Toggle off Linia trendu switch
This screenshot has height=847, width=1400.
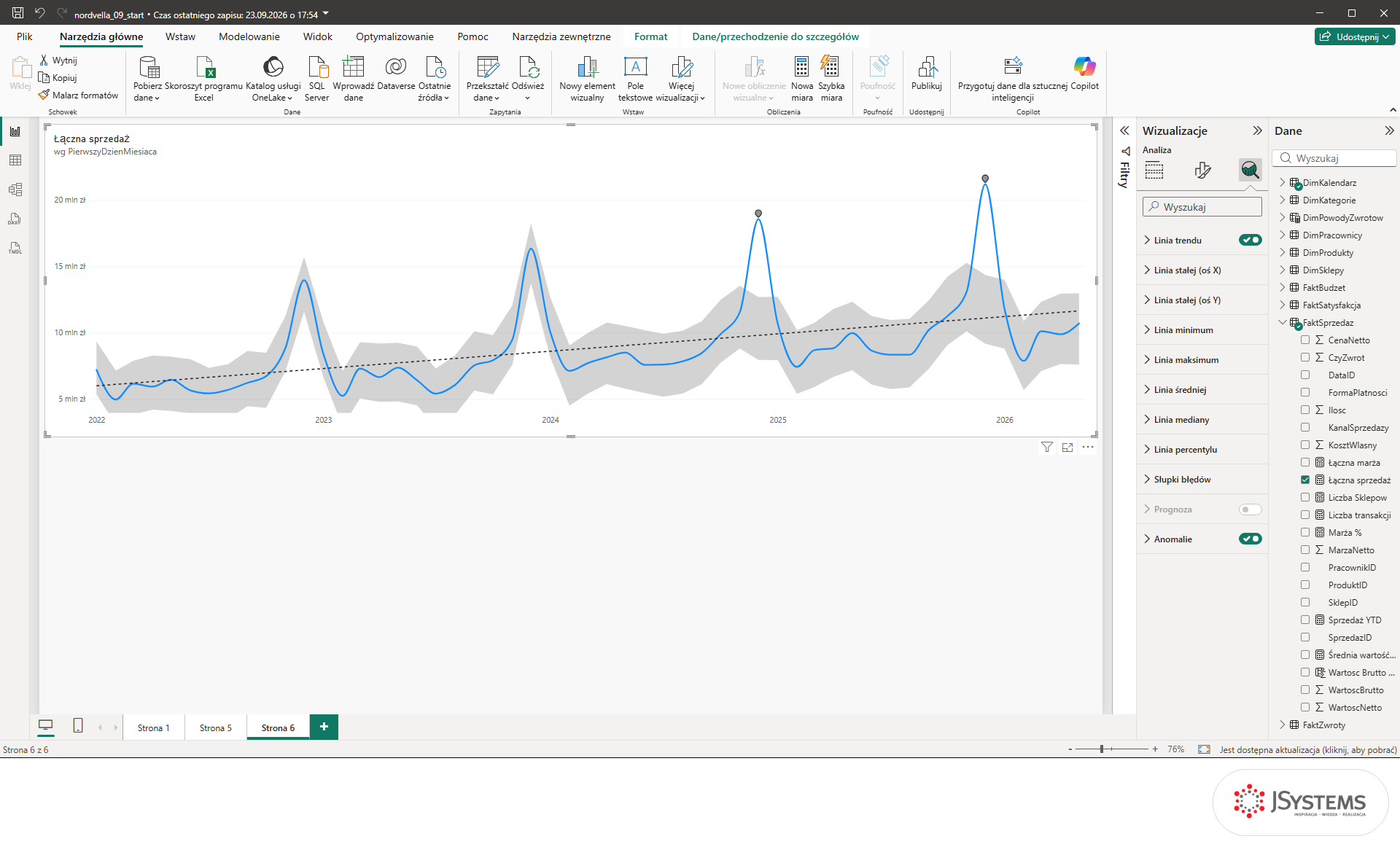(x=1250, y=240)
